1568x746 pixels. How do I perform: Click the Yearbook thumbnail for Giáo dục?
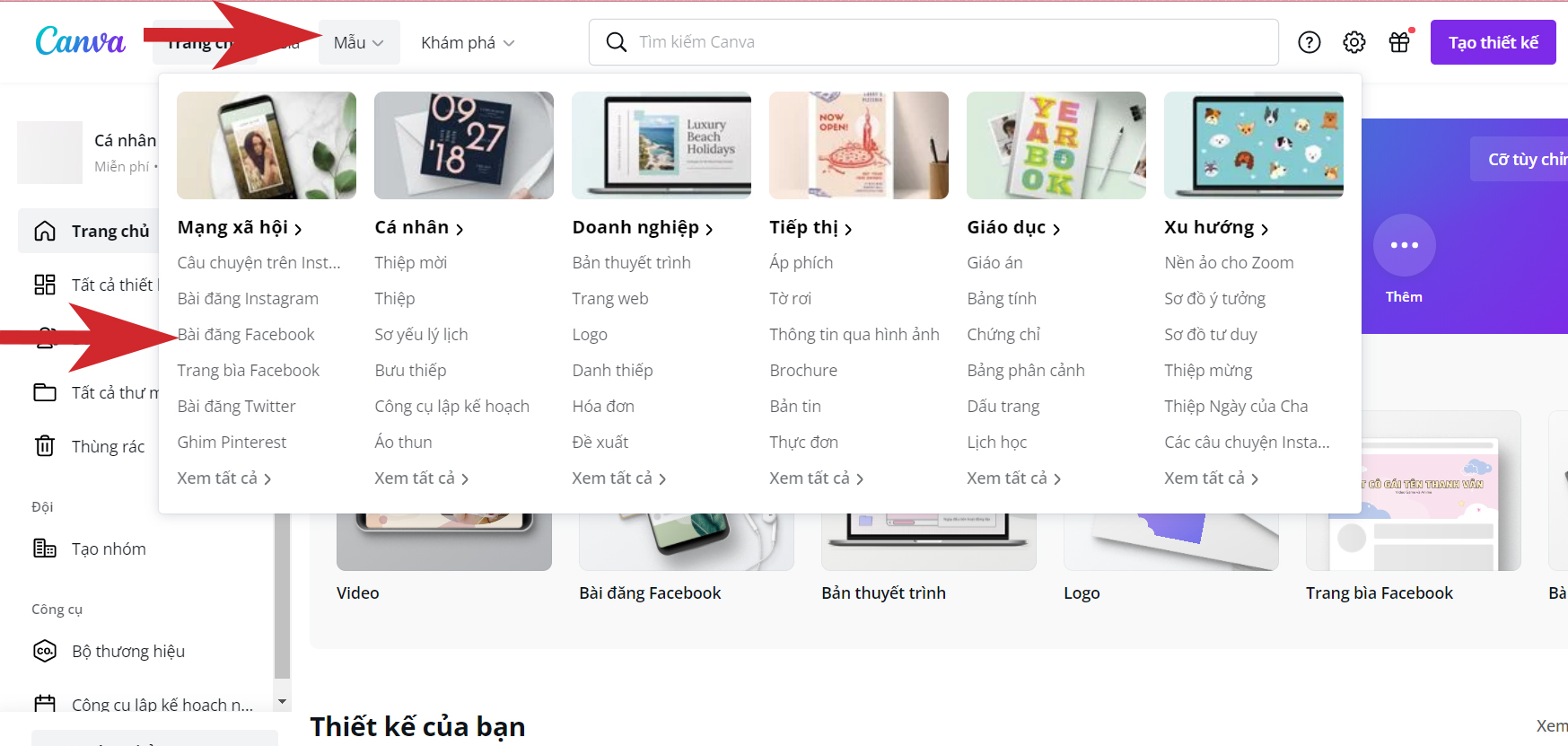click(x=1056, y=145)
